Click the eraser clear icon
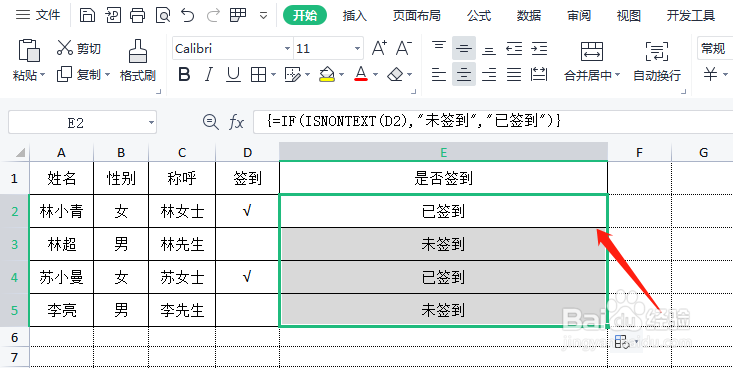Image resolution: width=733 pixels, height=368 pixels. pos(395,74)
